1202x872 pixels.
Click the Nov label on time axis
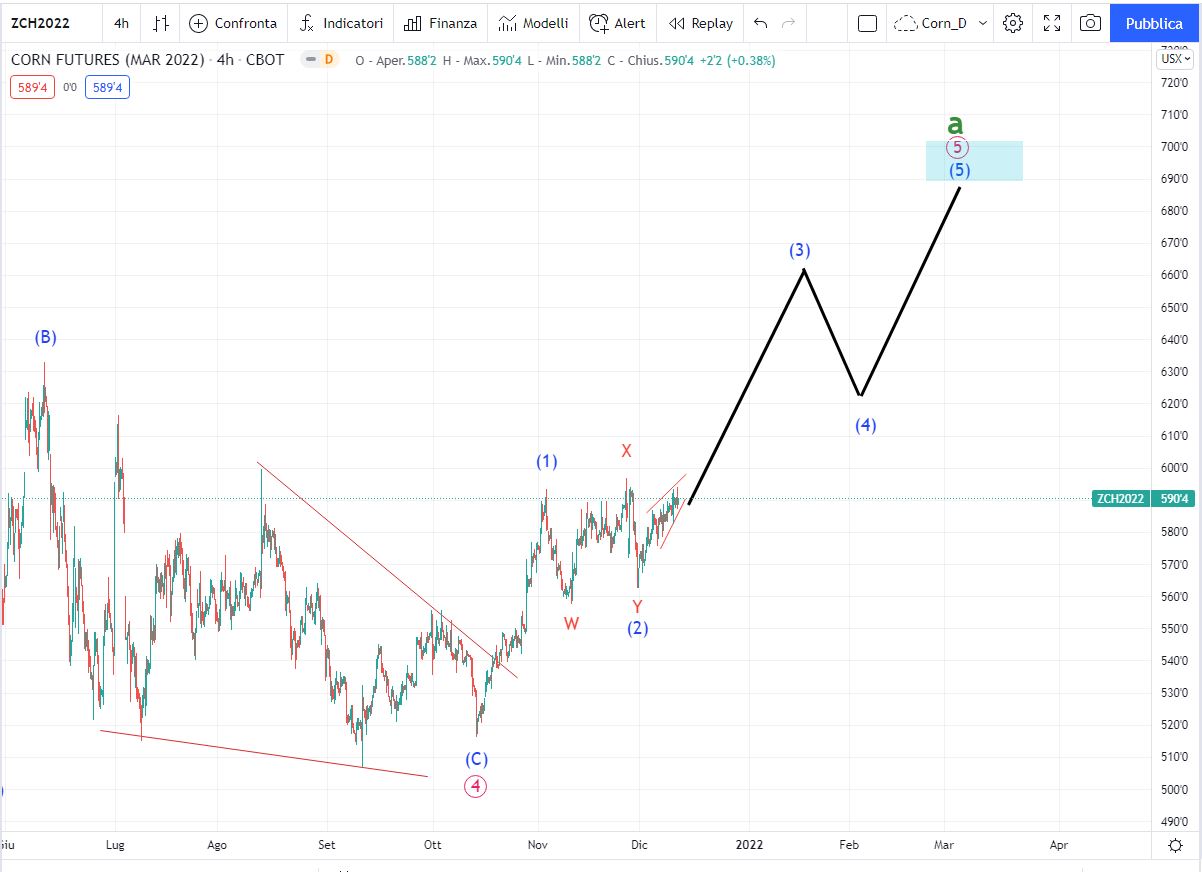[x=539, y=845]
